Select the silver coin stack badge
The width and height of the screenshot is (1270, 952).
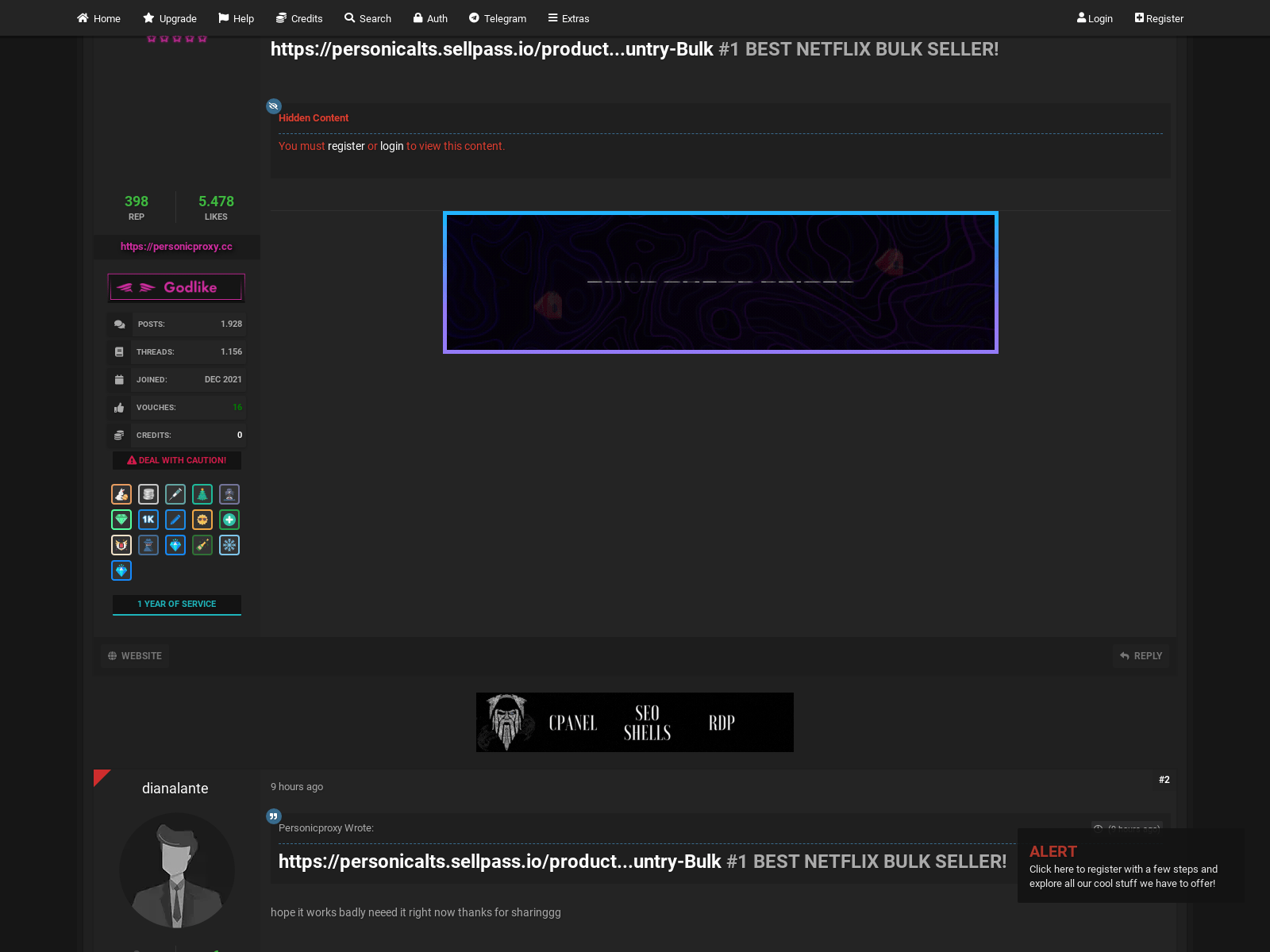pyautogui.click(x=148, y=494)
